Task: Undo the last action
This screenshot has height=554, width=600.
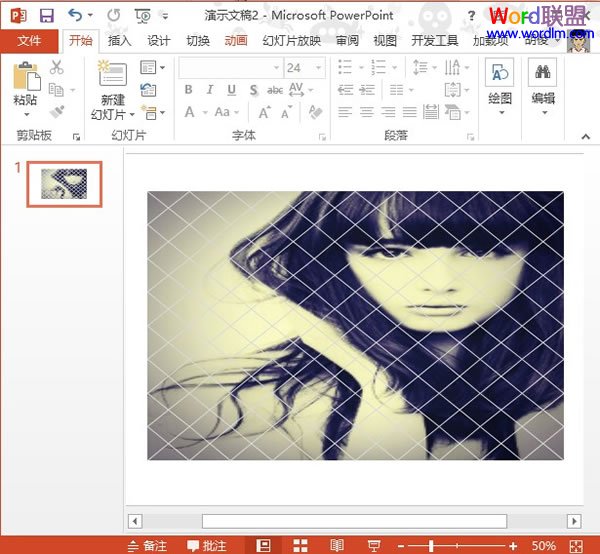Action: coord(75,15)
